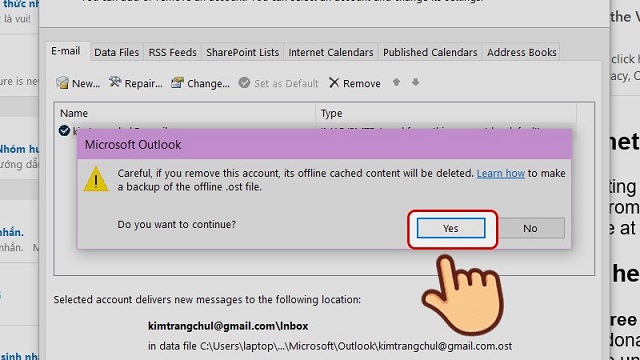The height and width of the screenshot is (360, 640).
Task: Click the Set as Default label
Action: [286, 84]
